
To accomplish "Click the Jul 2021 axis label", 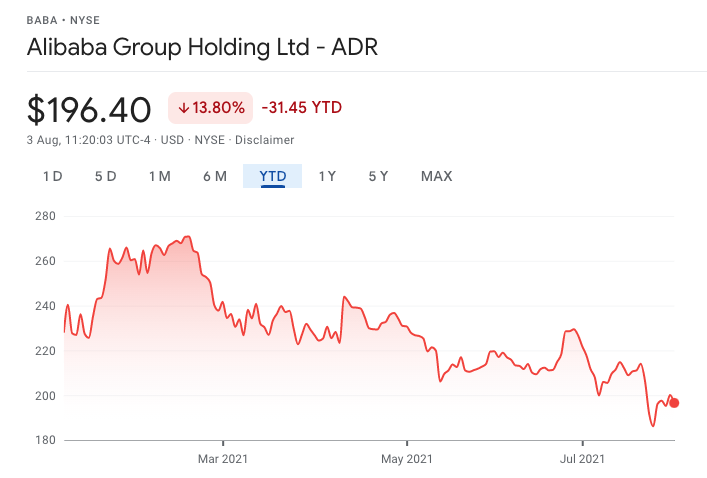I will (x=583, y=459).
